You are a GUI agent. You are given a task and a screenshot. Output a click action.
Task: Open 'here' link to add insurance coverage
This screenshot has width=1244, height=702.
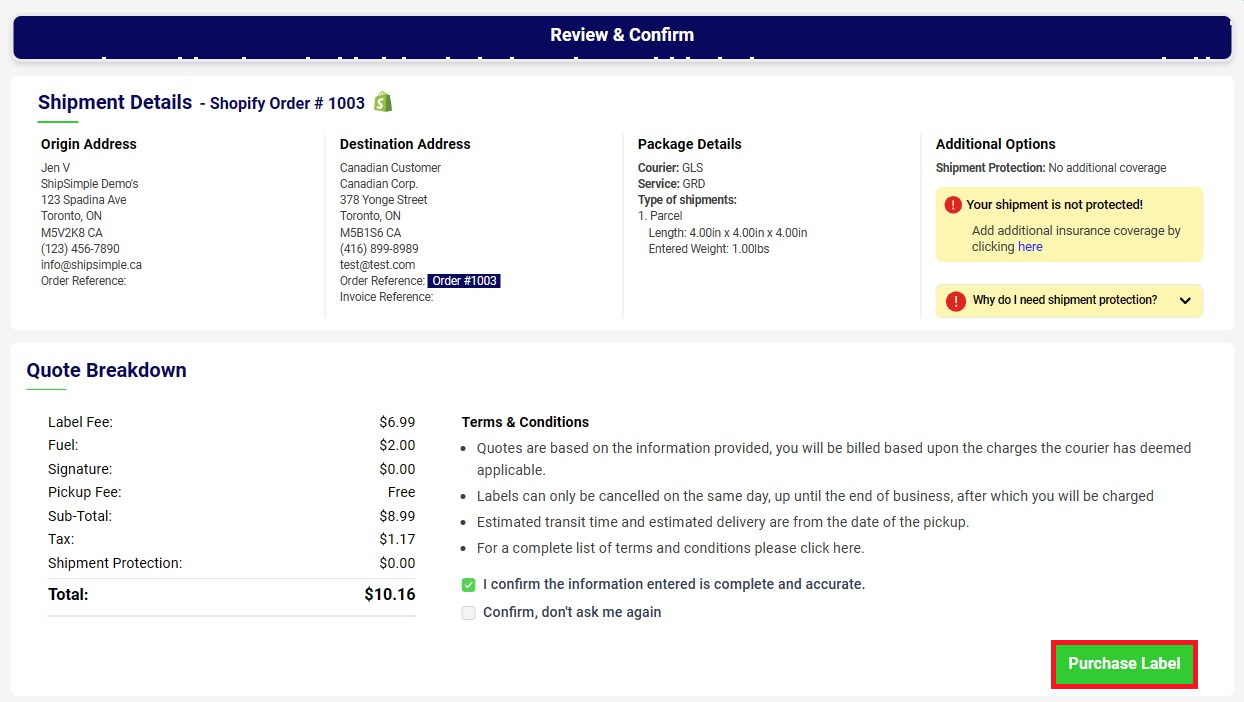coord(1030,247)
